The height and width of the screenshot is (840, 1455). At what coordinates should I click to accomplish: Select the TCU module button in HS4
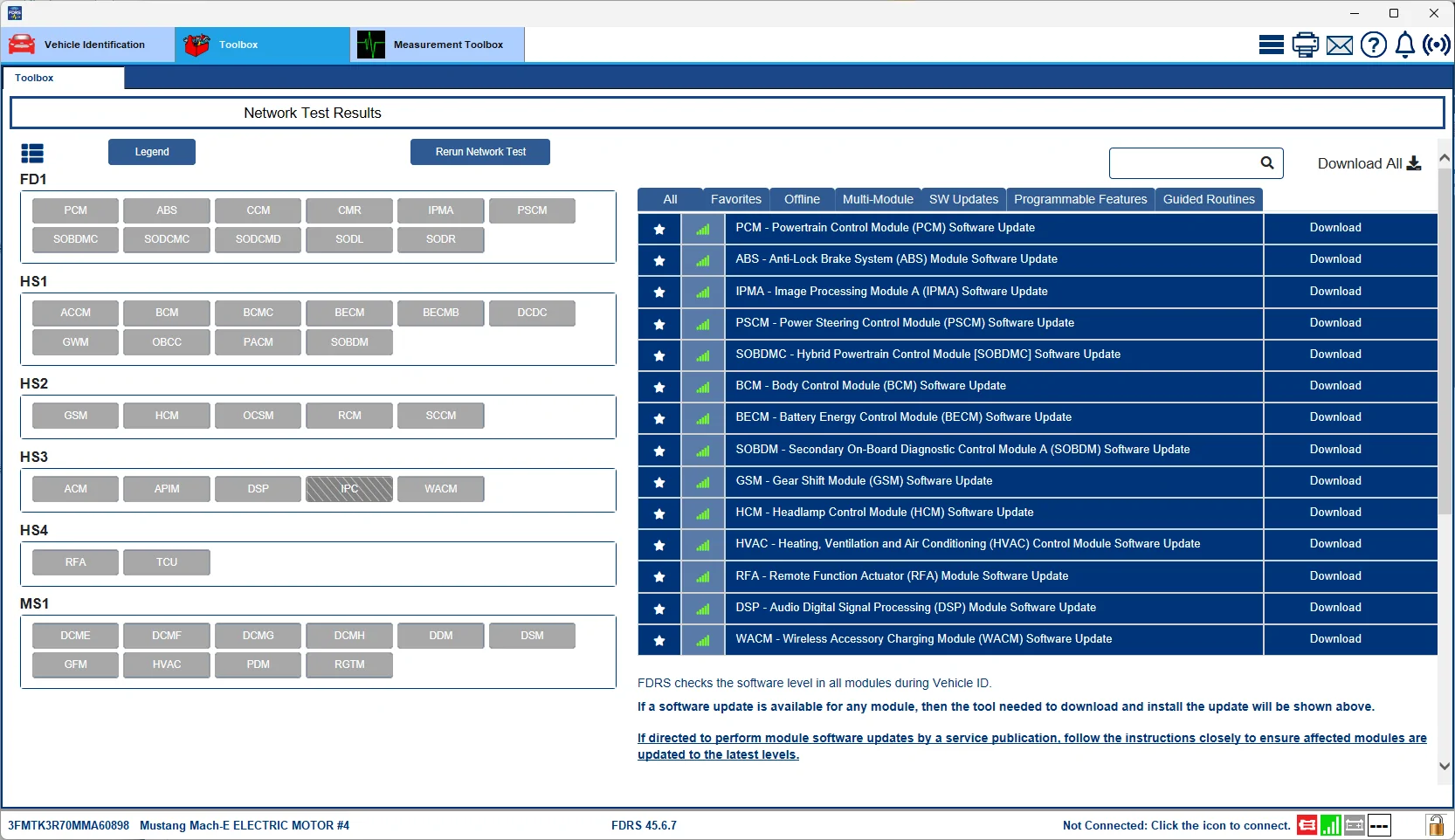[167, 562]
